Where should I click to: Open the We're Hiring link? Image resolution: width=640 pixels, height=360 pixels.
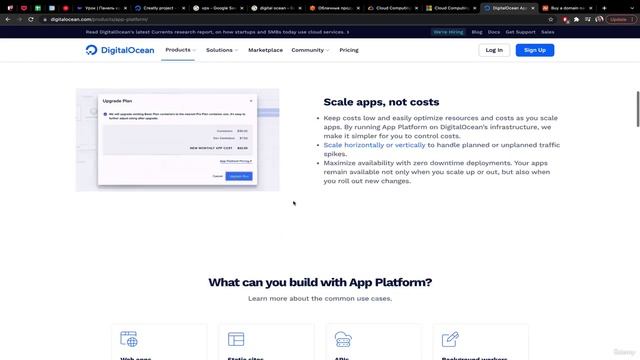click(x=448, y=32)
